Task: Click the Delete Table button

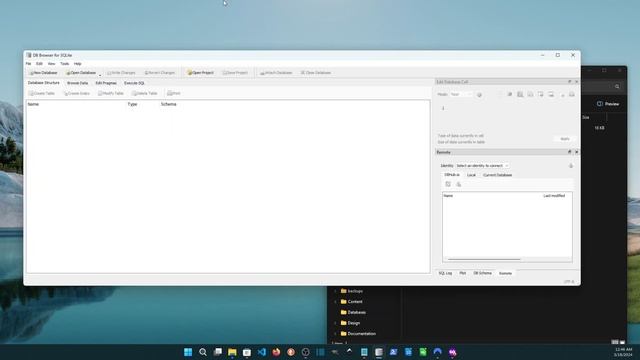Action: click(x=144, y=93)
